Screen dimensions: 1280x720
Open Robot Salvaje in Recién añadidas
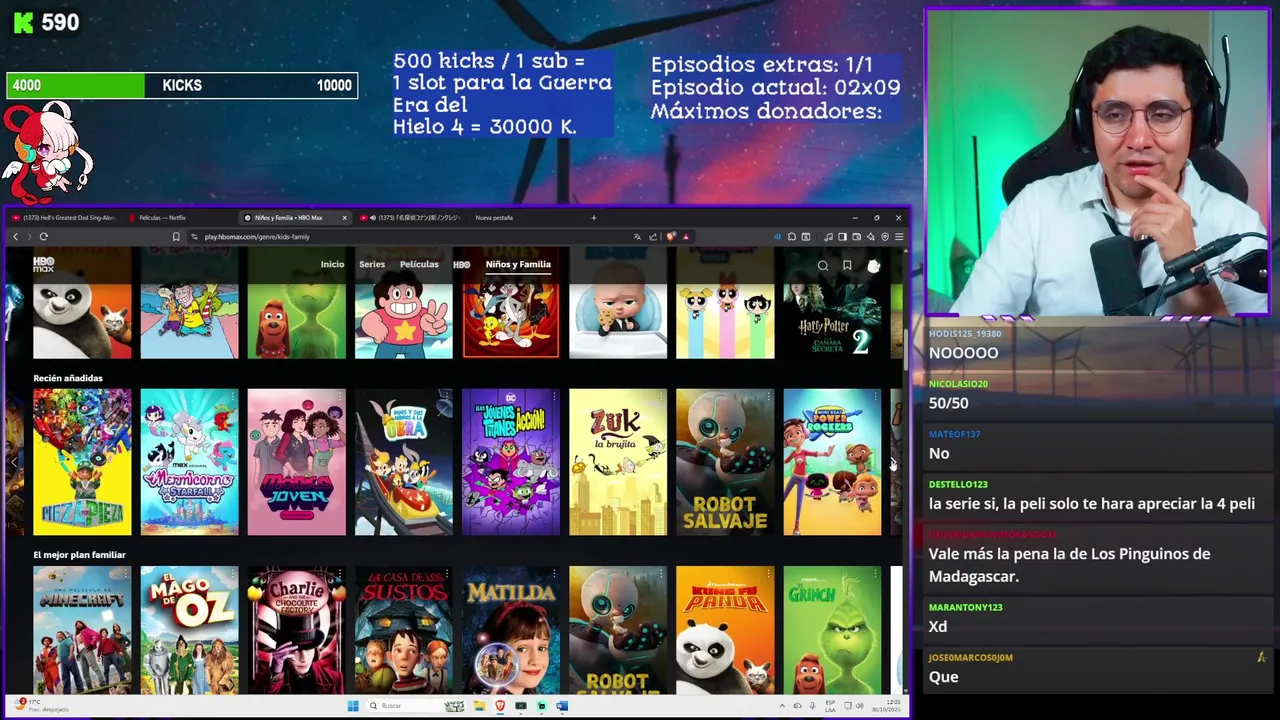point(725,462)
